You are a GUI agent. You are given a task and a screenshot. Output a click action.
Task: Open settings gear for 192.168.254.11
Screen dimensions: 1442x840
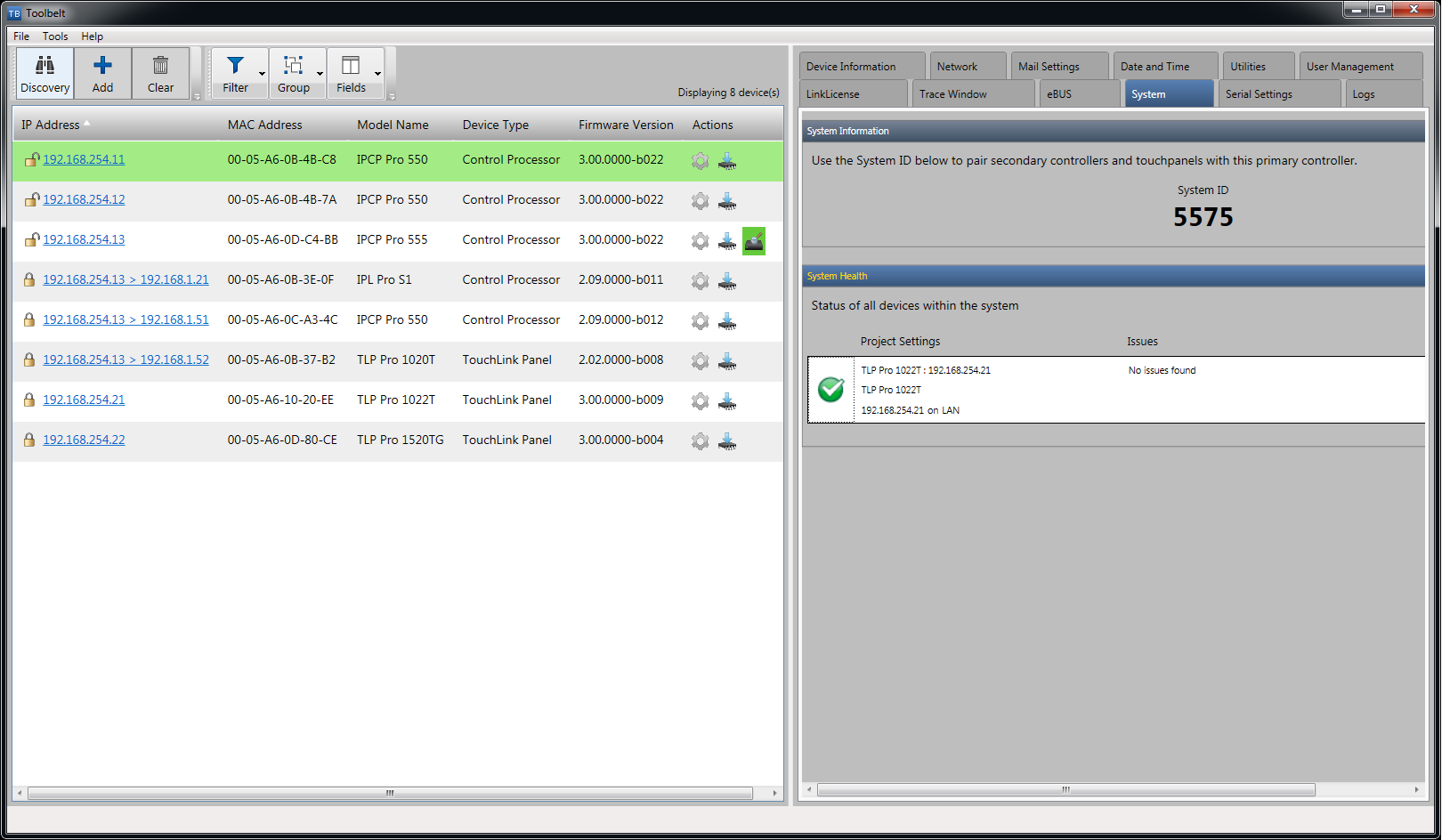point(701,161)
